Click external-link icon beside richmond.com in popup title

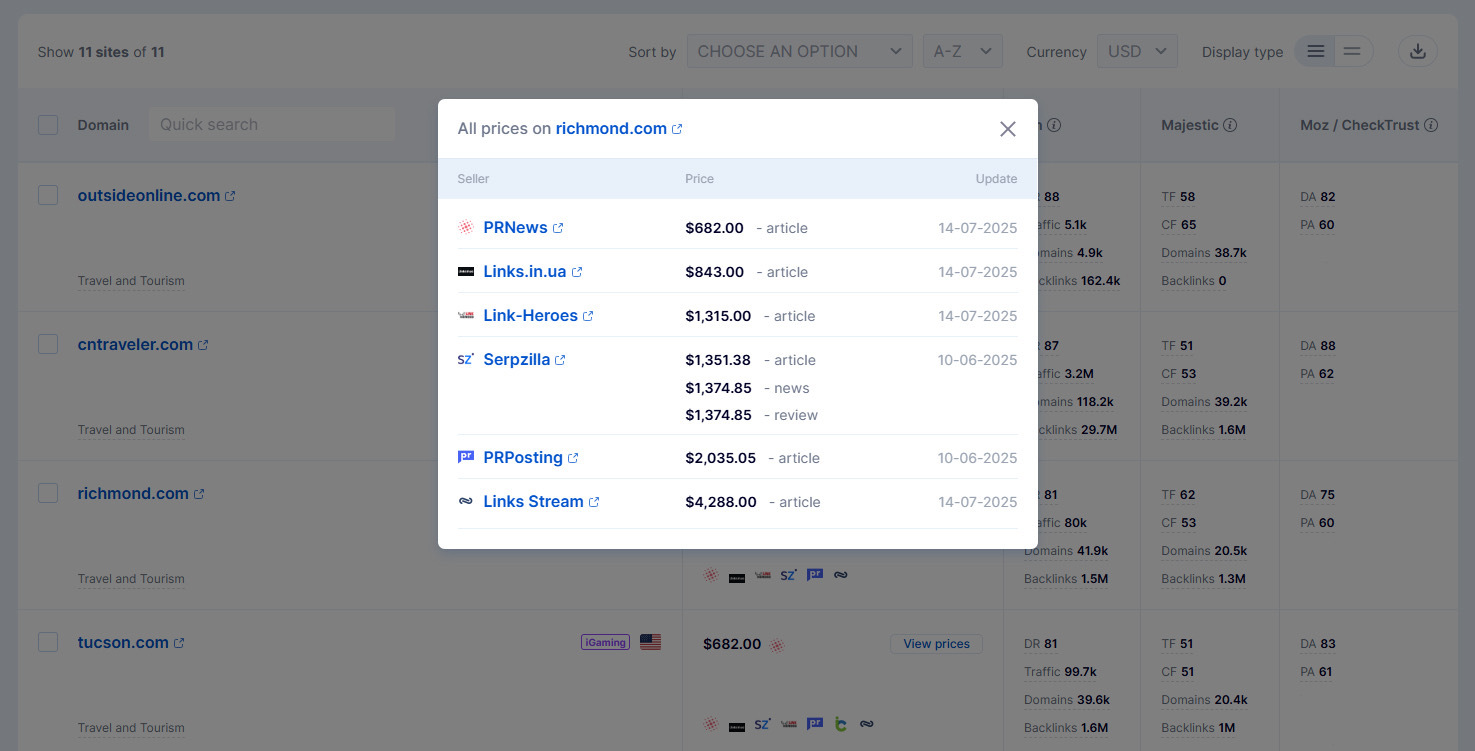point(677,129)
